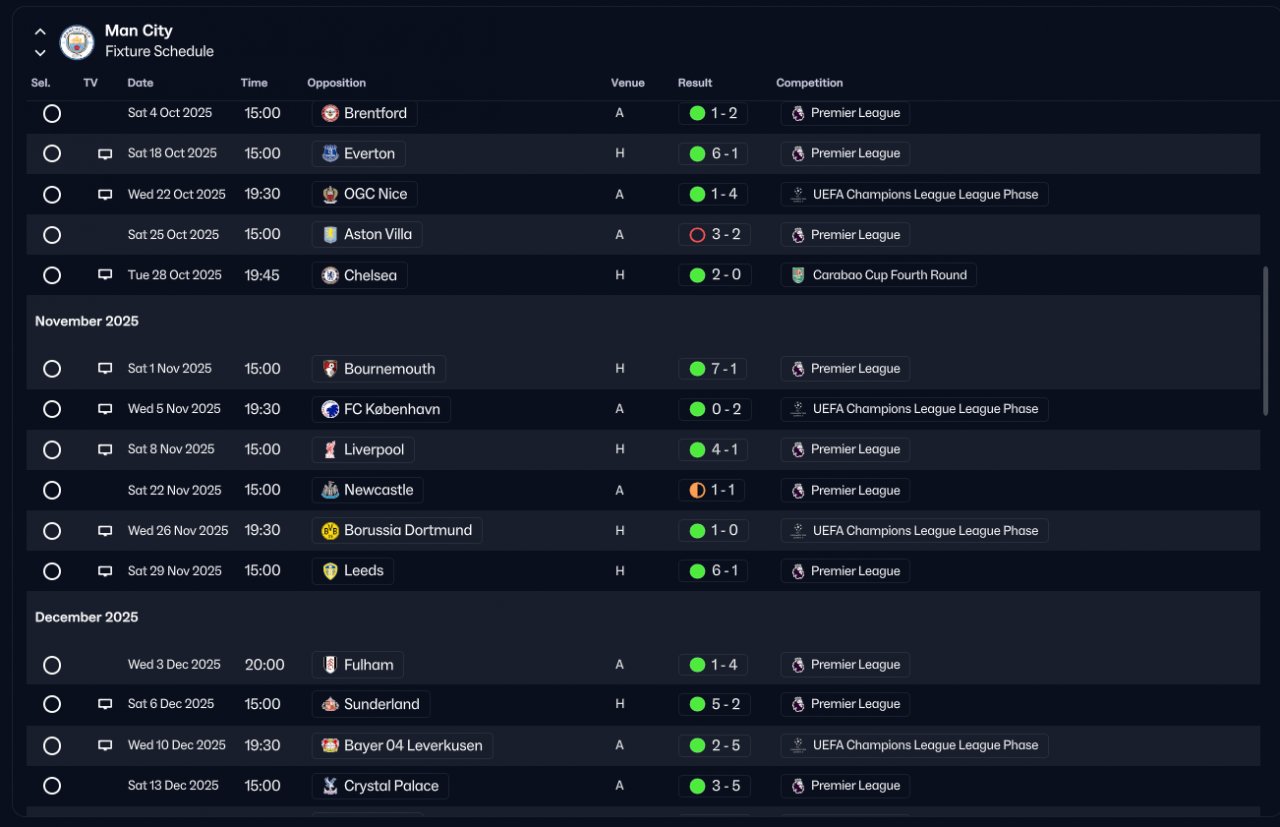
Task: Click the Man City club badge
Action: 77,42
